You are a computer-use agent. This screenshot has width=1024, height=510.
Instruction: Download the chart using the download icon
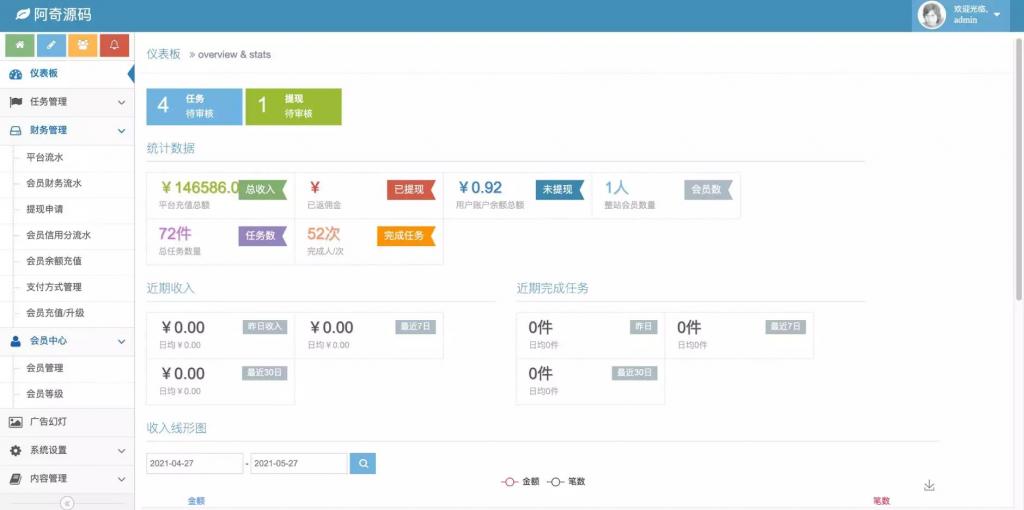929,485
